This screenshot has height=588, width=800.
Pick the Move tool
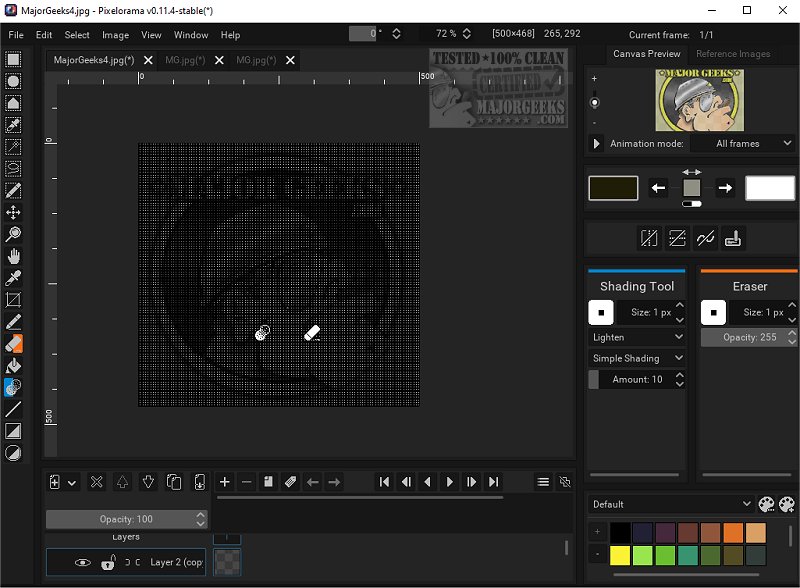tap(14, 212)
